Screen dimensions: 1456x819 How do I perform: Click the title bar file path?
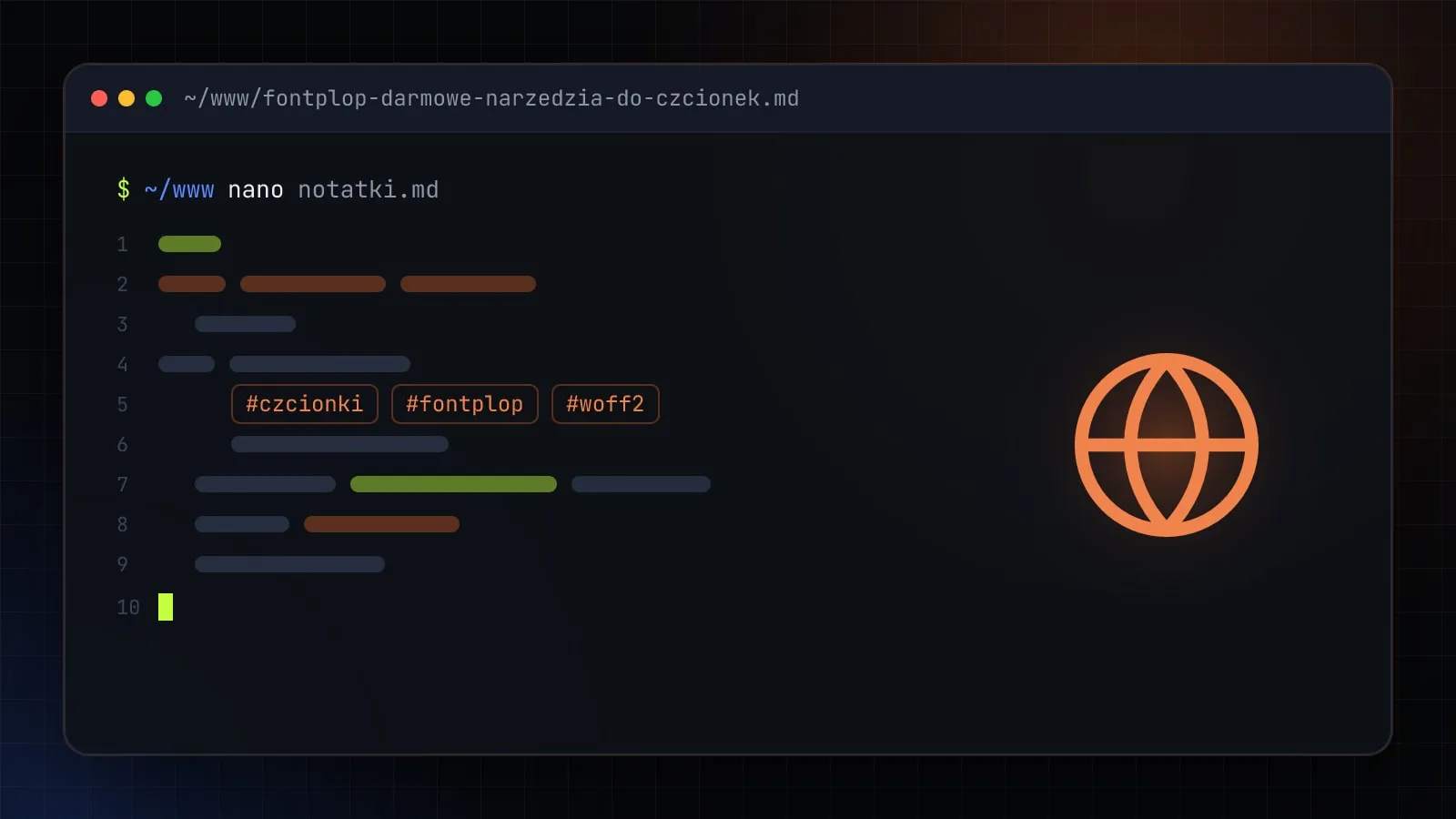[491, 98]
